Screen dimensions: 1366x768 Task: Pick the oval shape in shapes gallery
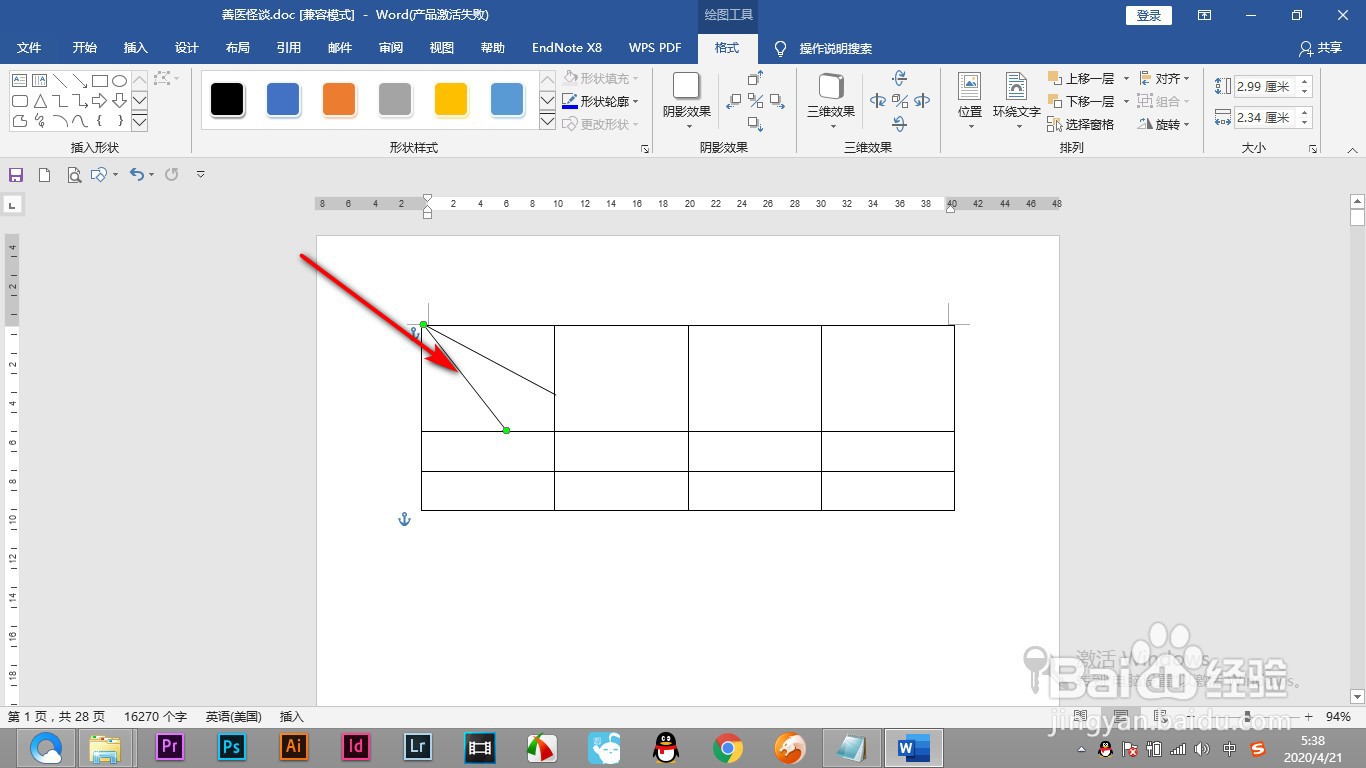119,81
